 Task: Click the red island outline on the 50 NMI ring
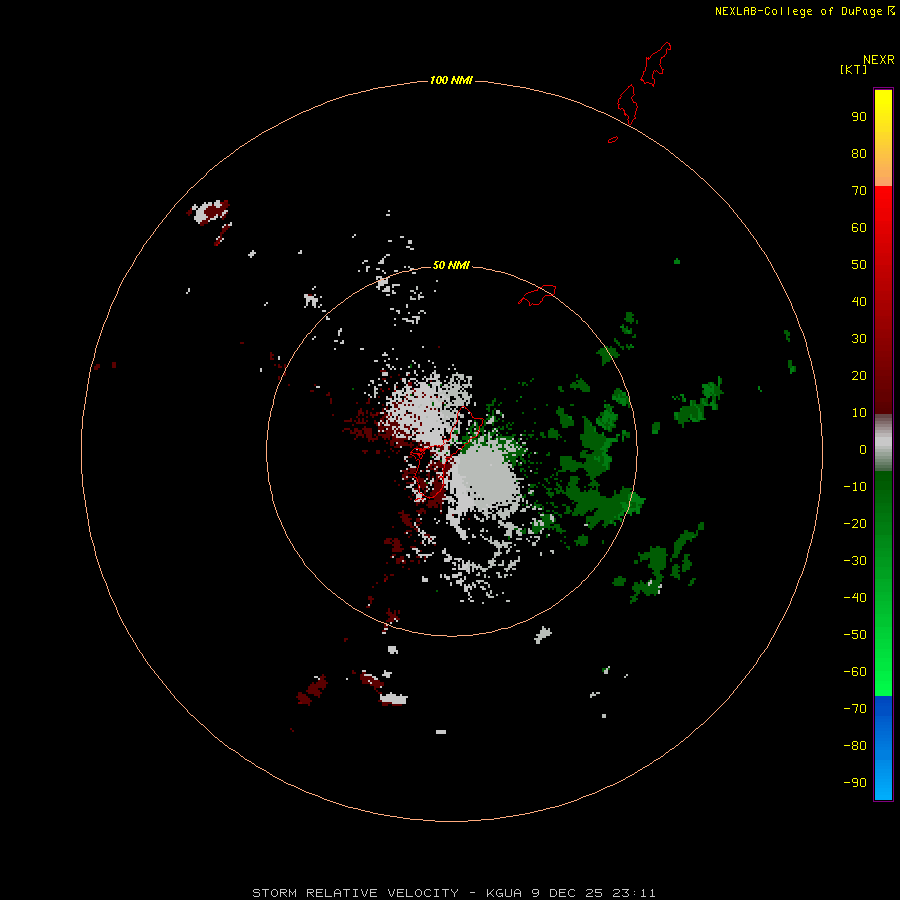click(537, 295)
